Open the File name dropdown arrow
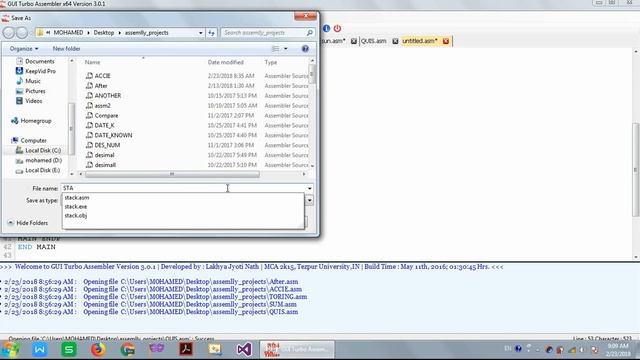The width and height of the screenshot is (640, 360). [309, 188]
